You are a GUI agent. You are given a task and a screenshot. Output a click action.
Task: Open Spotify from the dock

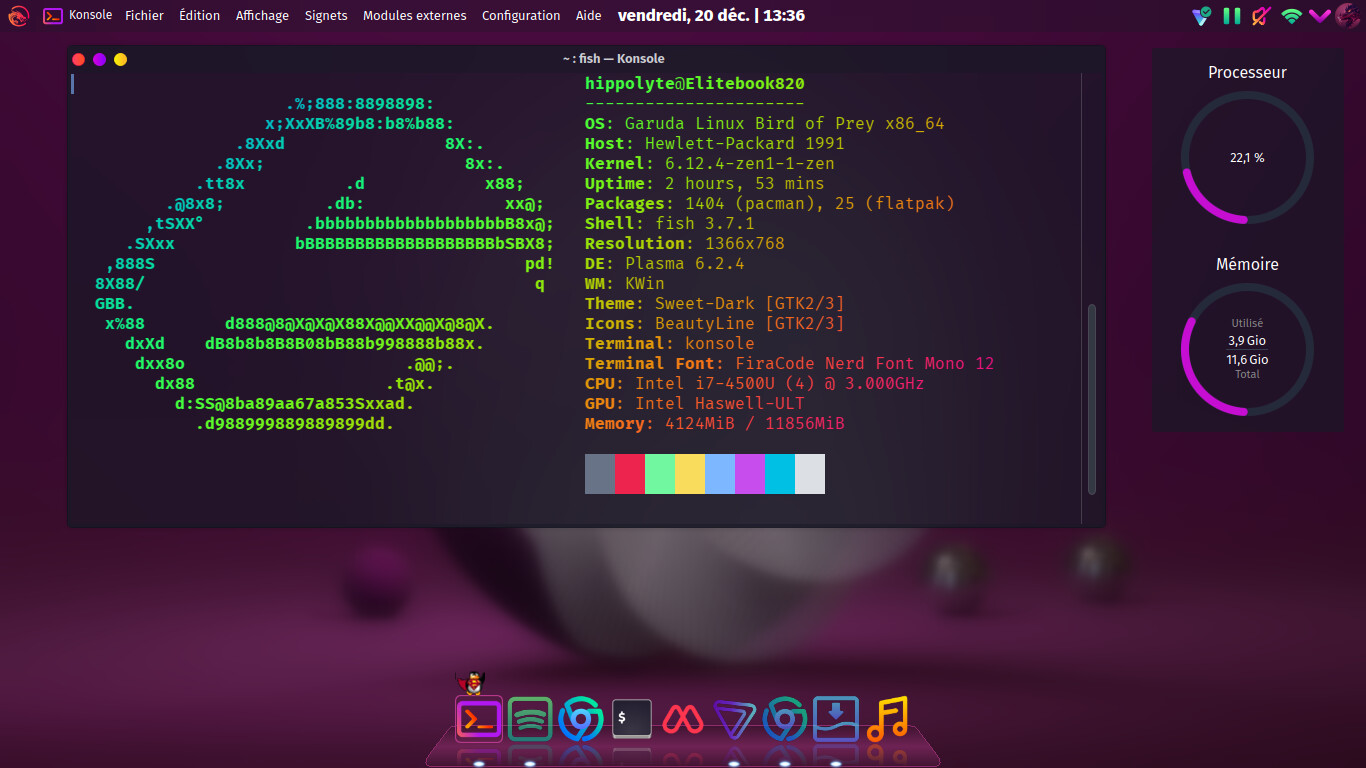[530, 719]
